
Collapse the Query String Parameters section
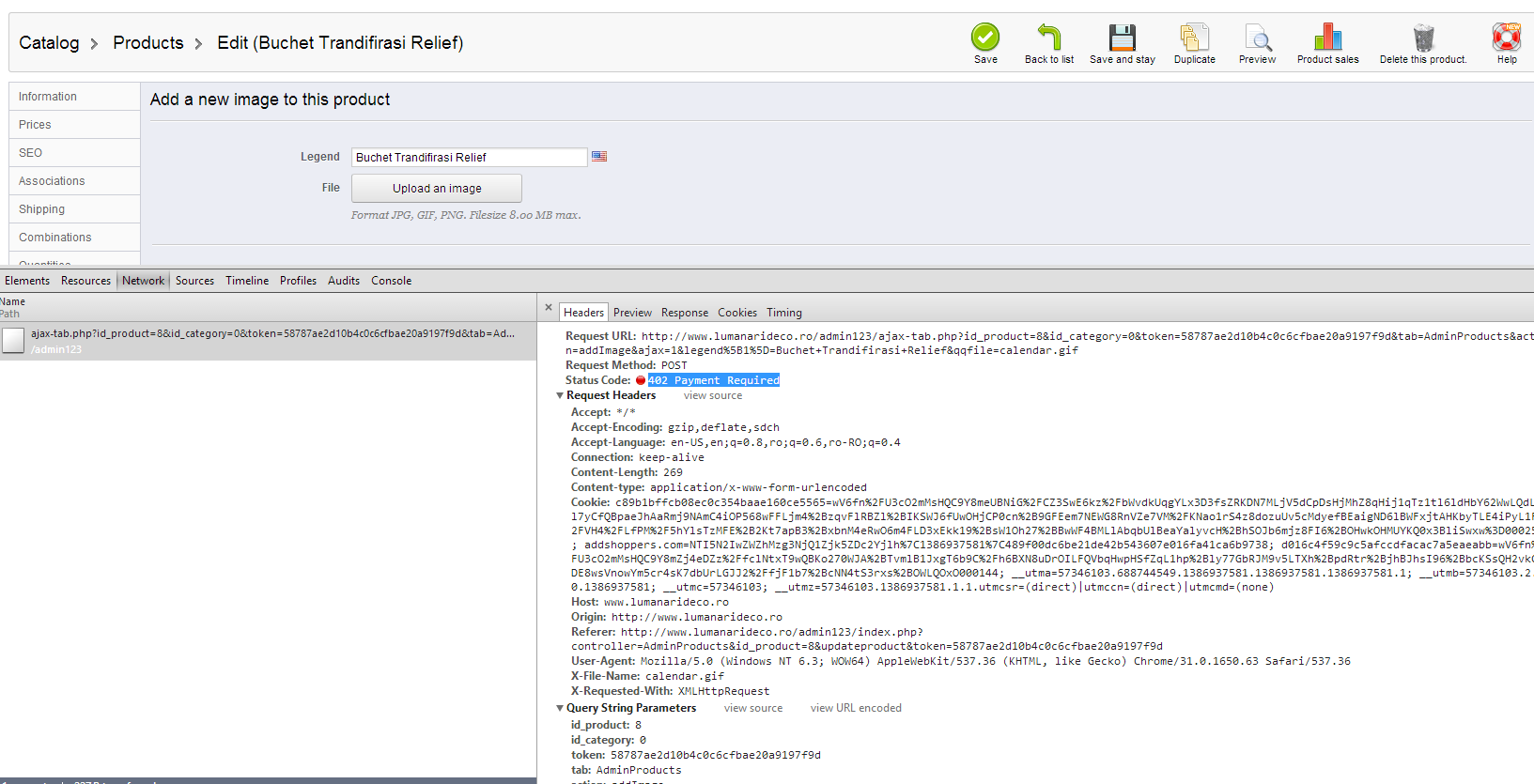pyautogui.click(x=561, y=709)
